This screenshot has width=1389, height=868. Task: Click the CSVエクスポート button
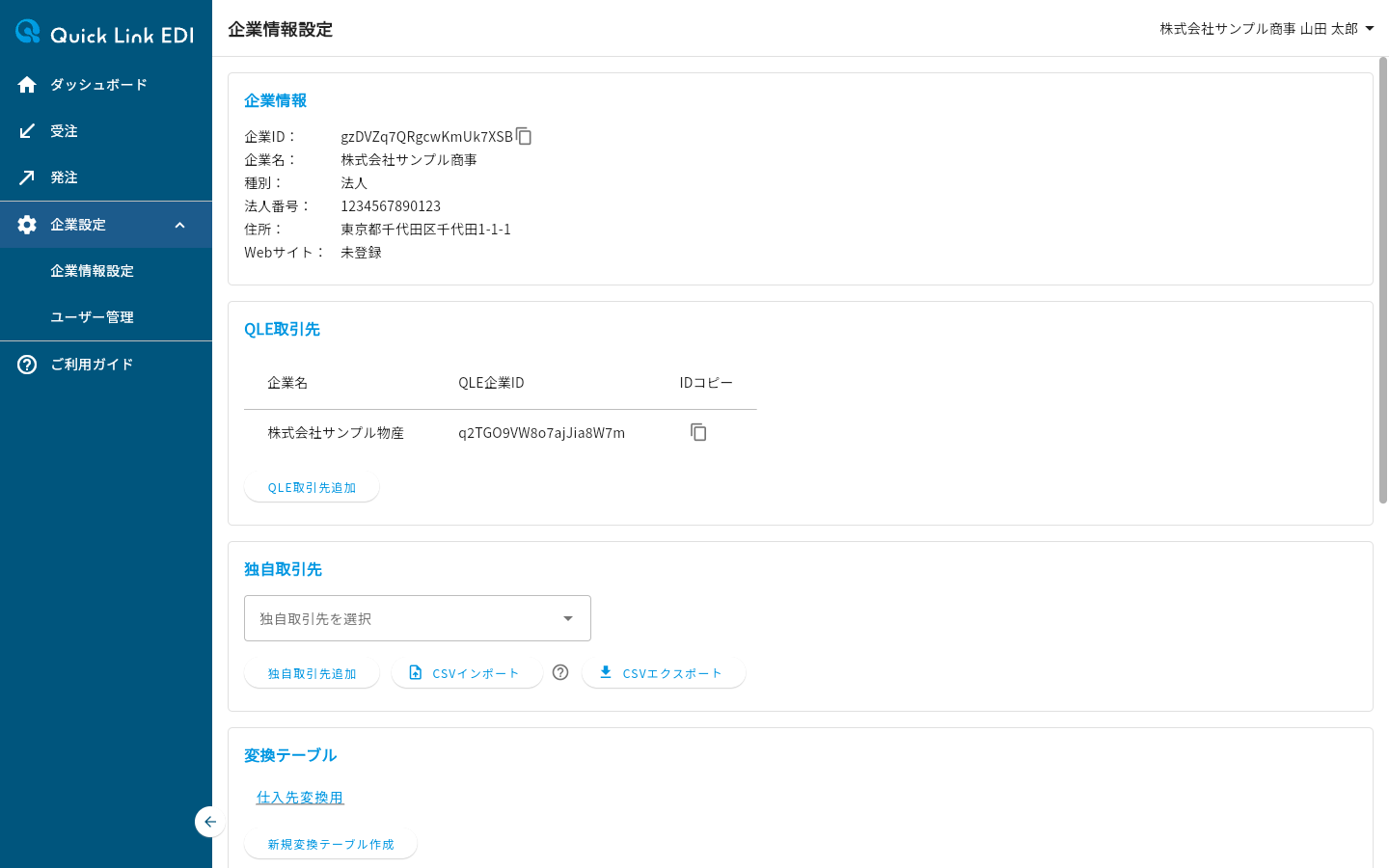point(664,674)
